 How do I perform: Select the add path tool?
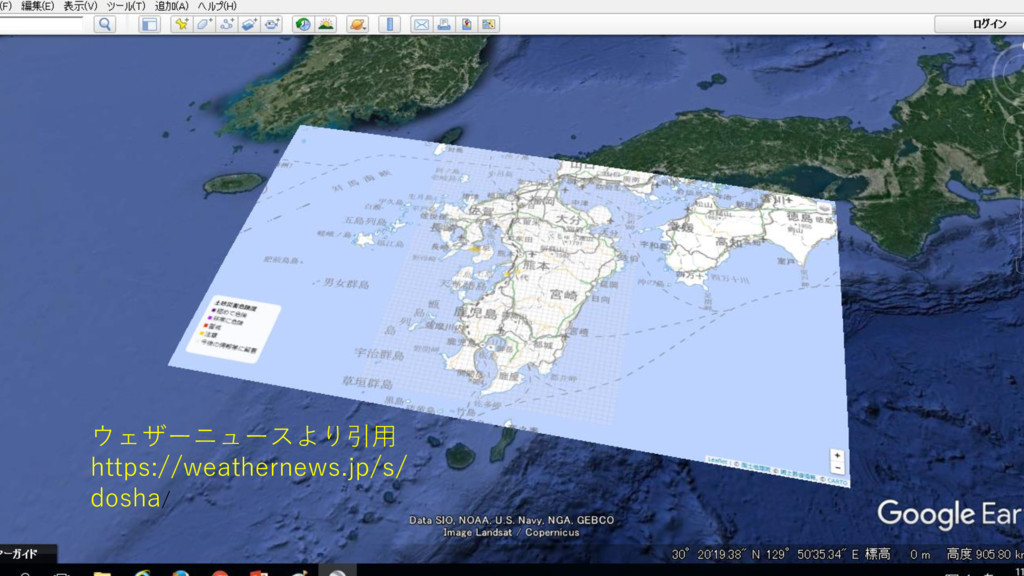(227, 25)
